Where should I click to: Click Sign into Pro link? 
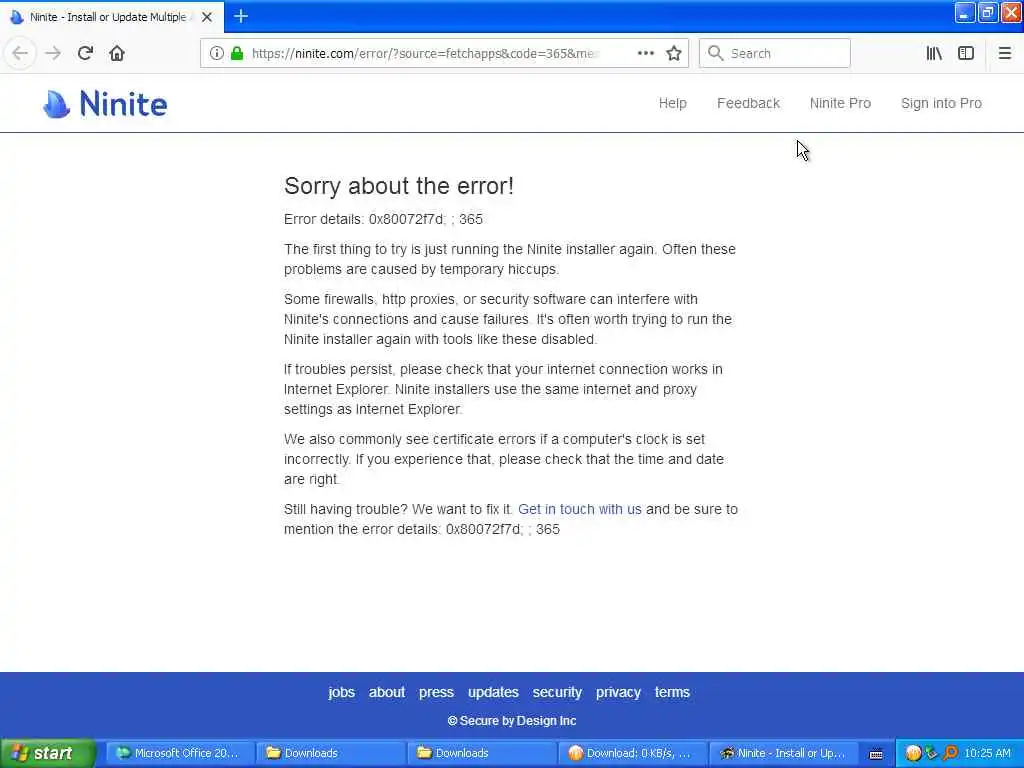pos(941,103)
